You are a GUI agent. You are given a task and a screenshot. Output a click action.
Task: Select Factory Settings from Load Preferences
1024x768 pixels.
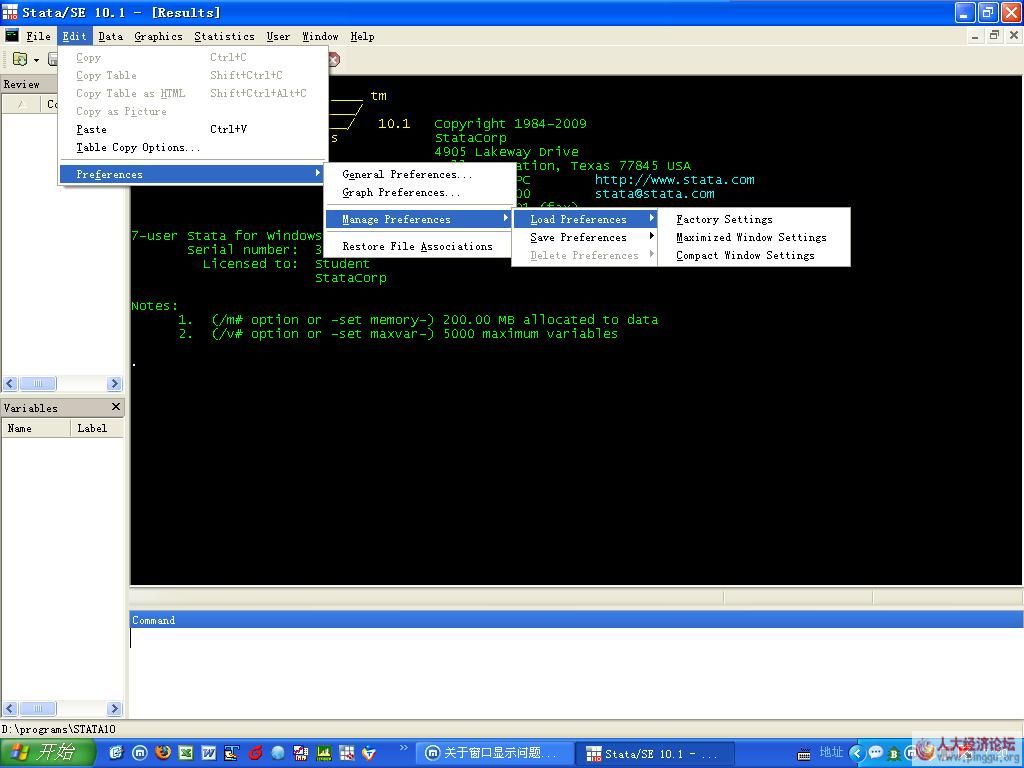(x=724, y=220)
